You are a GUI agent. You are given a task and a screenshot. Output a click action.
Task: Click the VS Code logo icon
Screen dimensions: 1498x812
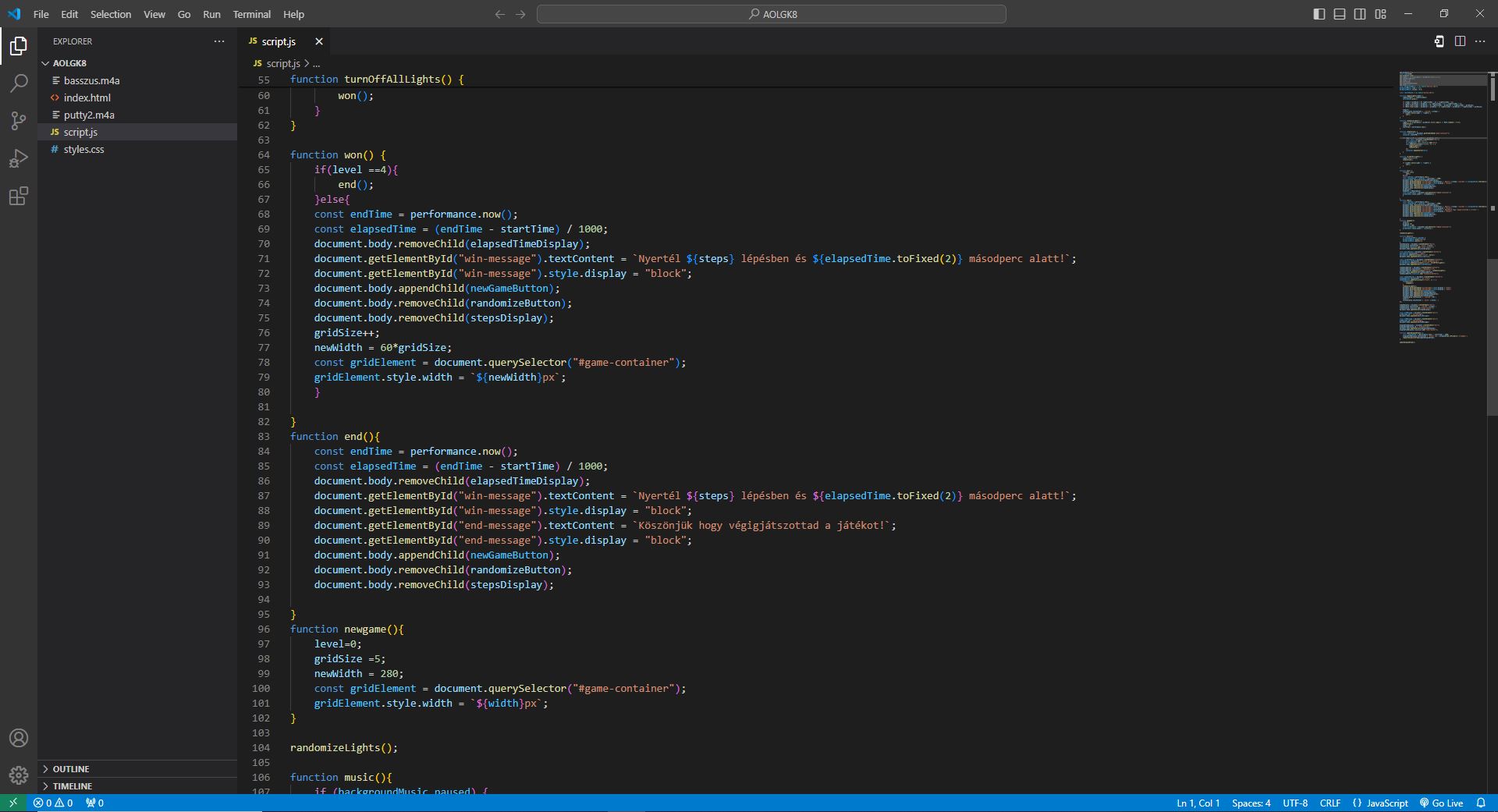14,14
